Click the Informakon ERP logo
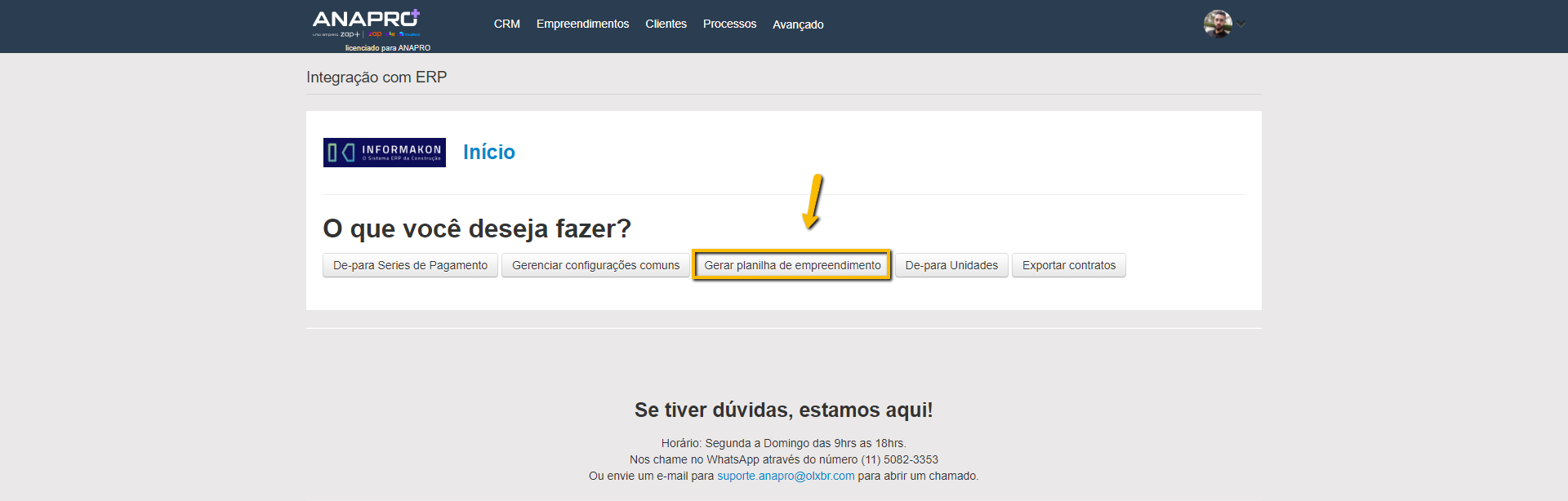This screenshot has width=1568, height=501. tap(385, 153)
